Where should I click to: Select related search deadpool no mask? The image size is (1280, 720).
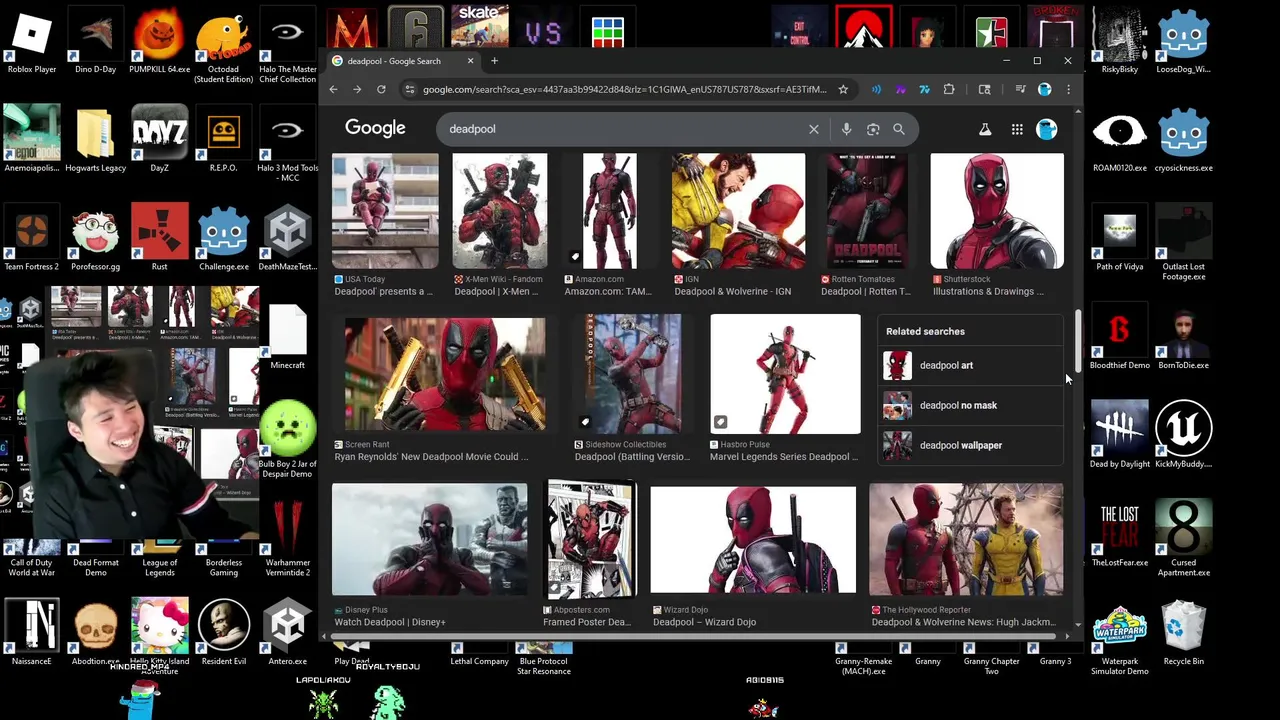970,405
